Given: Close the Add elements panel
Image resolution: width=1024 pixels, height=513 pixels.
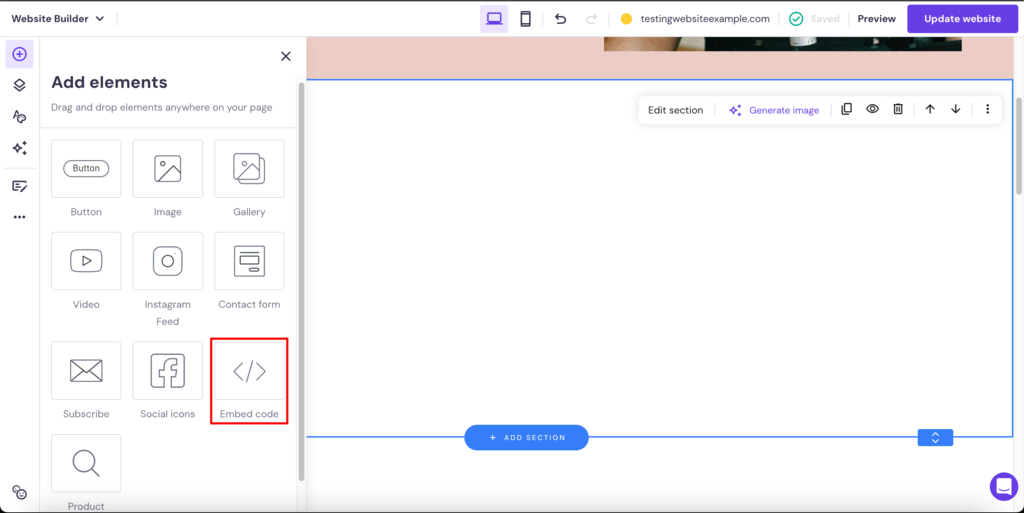Looking at the screenshot, I should (286, 57).
